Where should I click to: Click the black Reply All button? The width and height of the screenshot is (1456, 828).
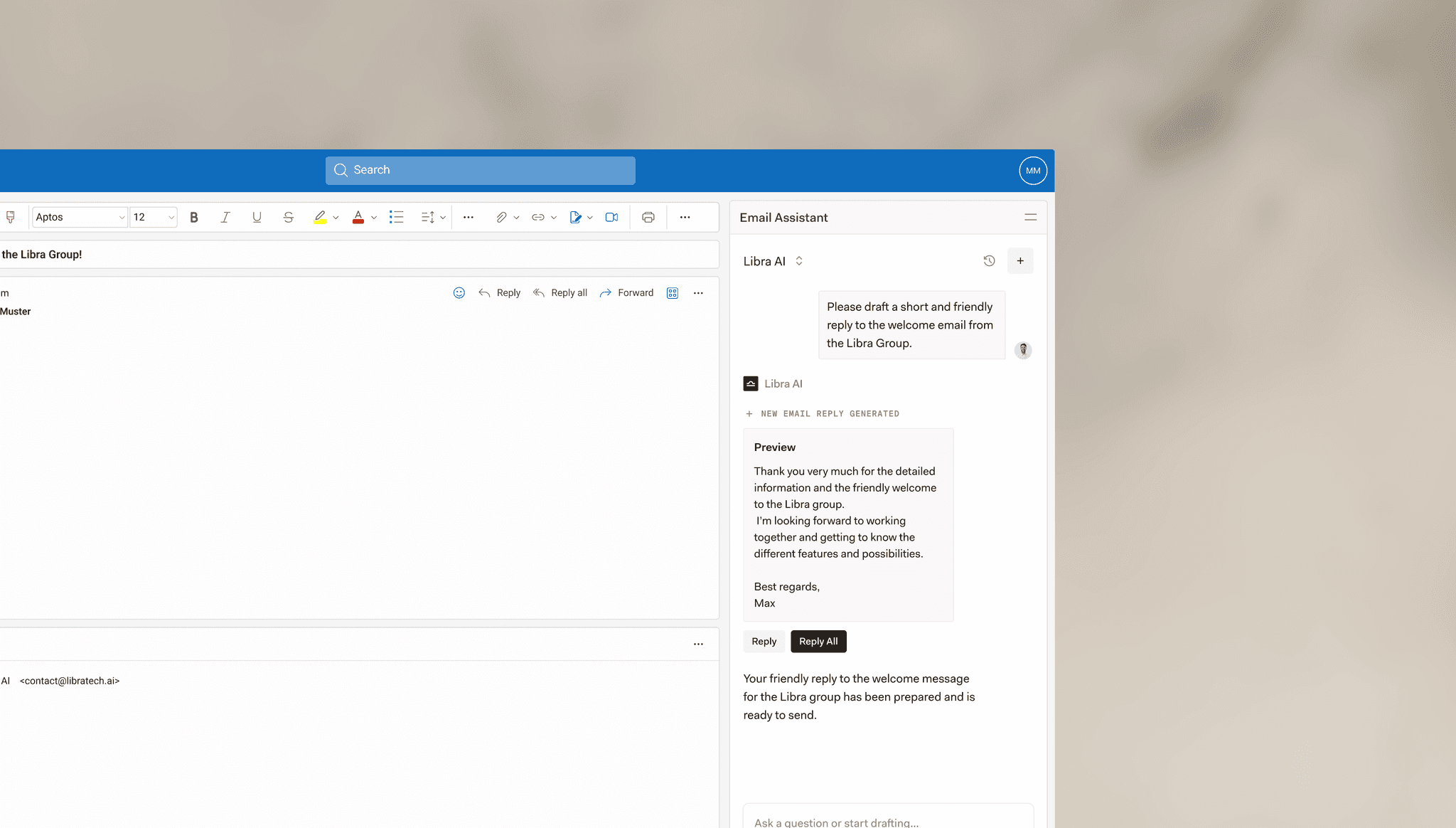pyautogui.click(x=818, y=642)
